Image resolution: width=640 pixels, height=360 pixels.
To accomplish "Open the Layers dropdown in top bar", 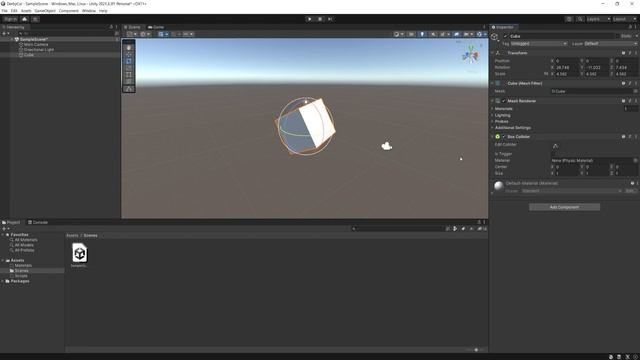I will tap(598, 19).
